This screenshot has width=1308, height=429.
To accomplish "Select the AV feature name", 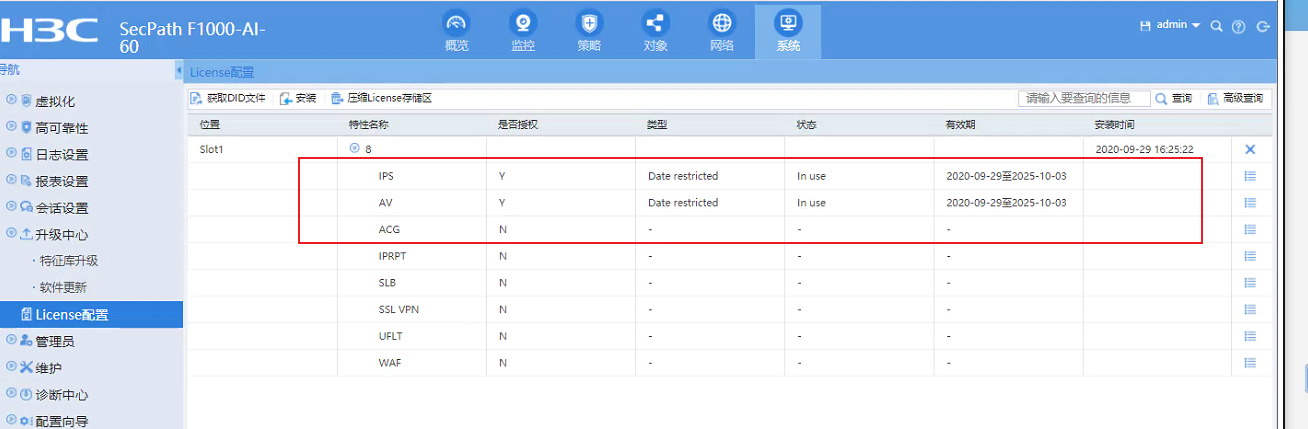I will [x=385, y=203].
